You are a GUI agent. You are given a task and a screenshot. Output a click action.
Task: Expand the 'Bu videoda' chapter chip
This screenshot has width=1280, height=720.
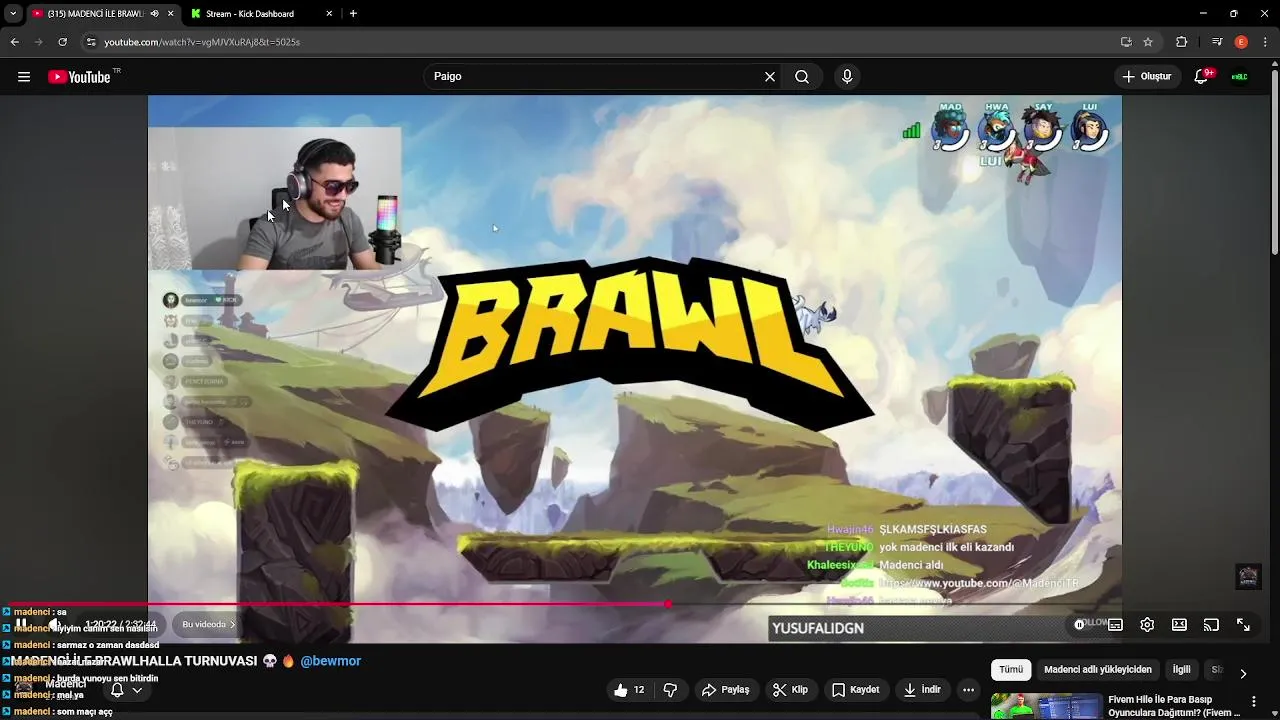pyautogui.click(x=208, y=624)
